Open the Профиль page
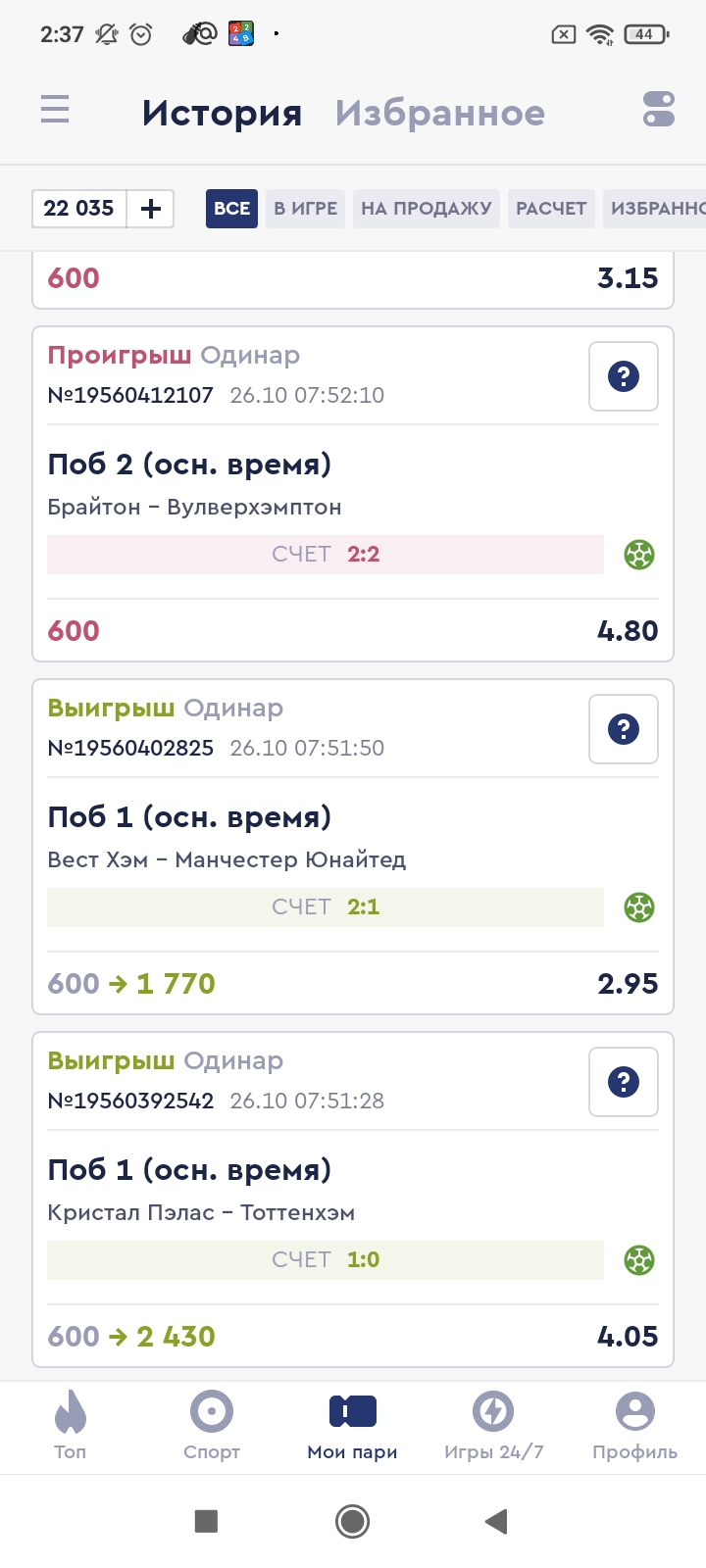This screenshot has width=706, height=1568. point(634,1426)
